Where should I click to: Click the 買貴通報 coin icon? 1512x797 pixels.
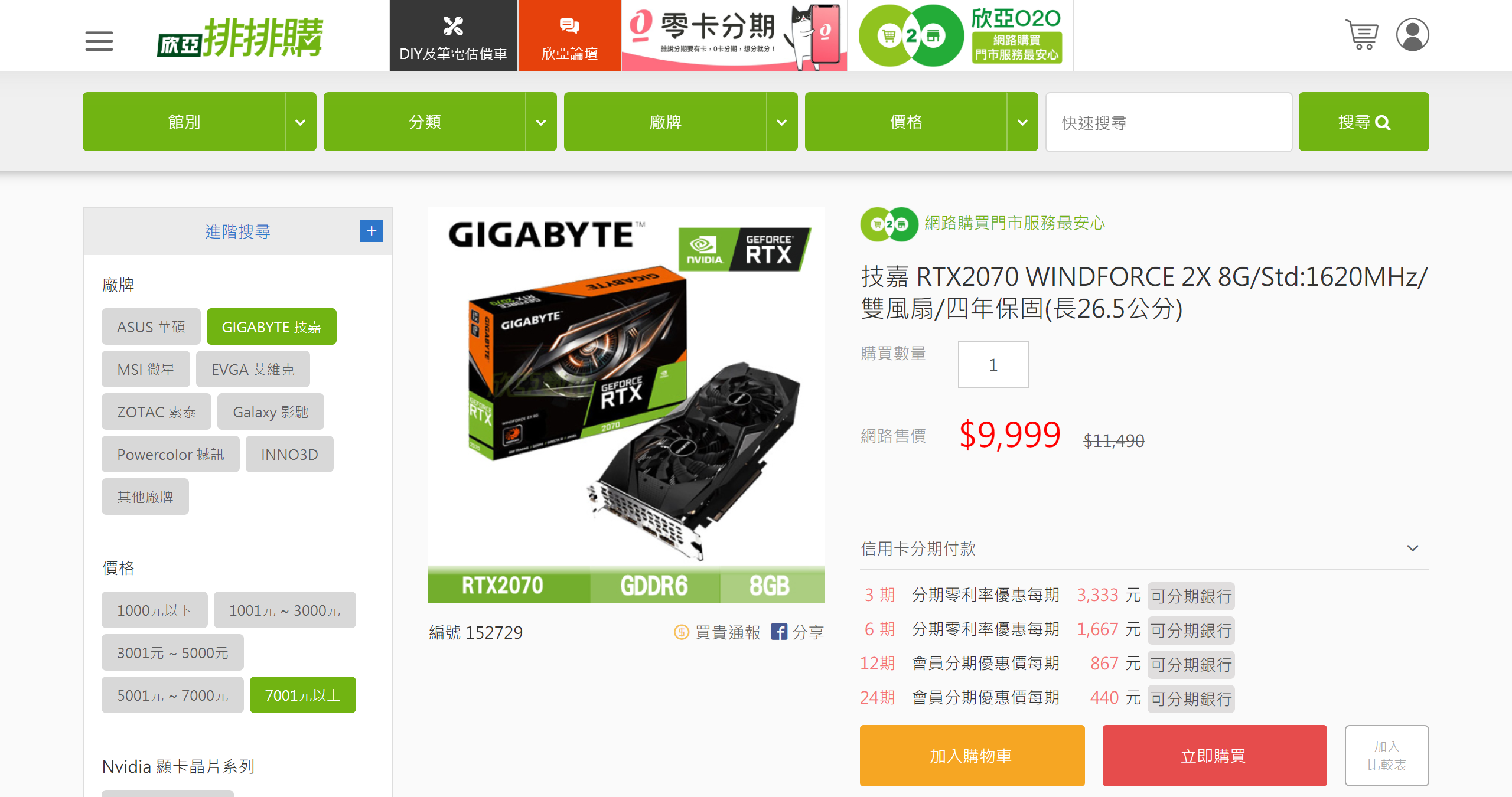[x=682, y=632]
